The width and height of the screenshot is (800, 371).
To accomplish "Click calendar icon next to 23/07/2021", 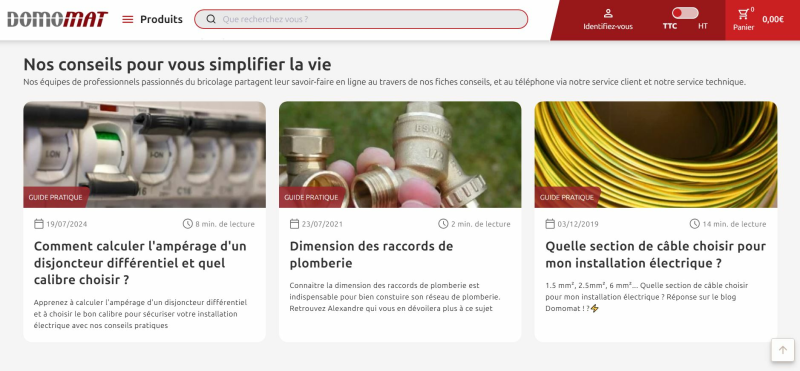I will click(294, 224).
